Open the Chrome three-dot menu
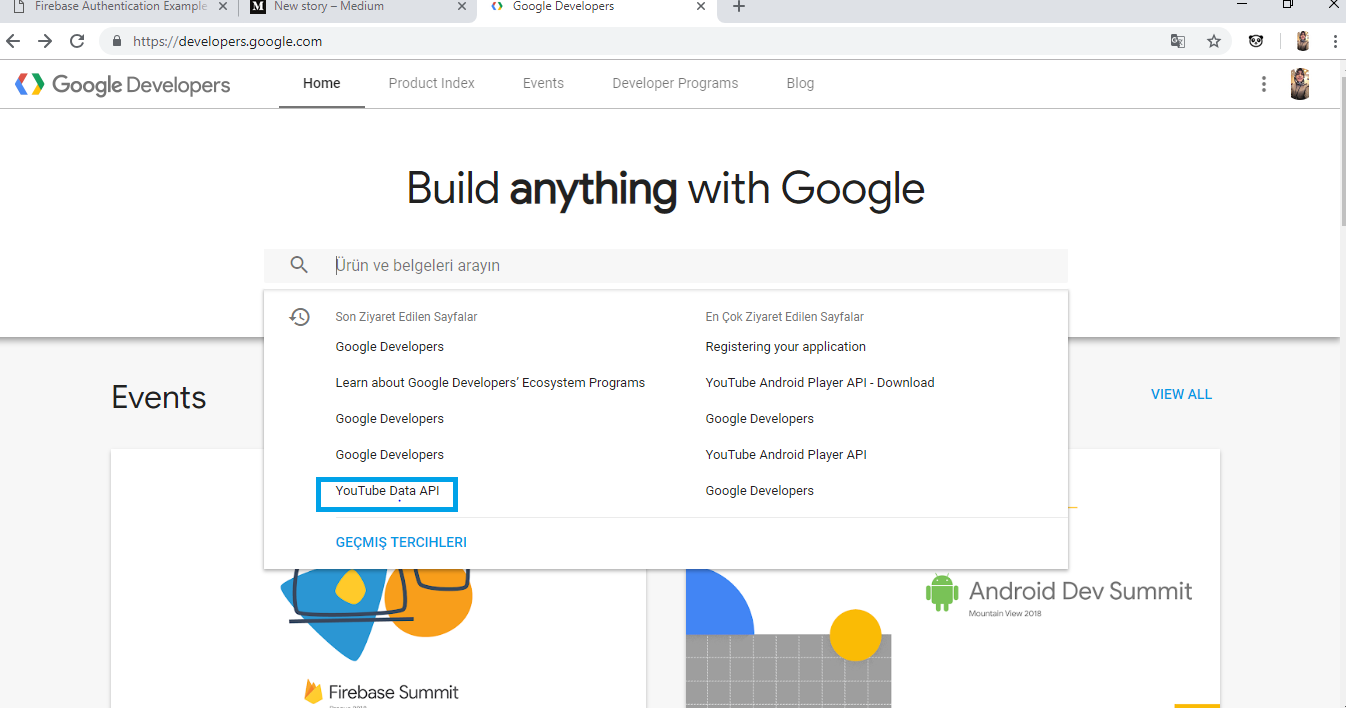1346x708 pixels. point(1335,41)
